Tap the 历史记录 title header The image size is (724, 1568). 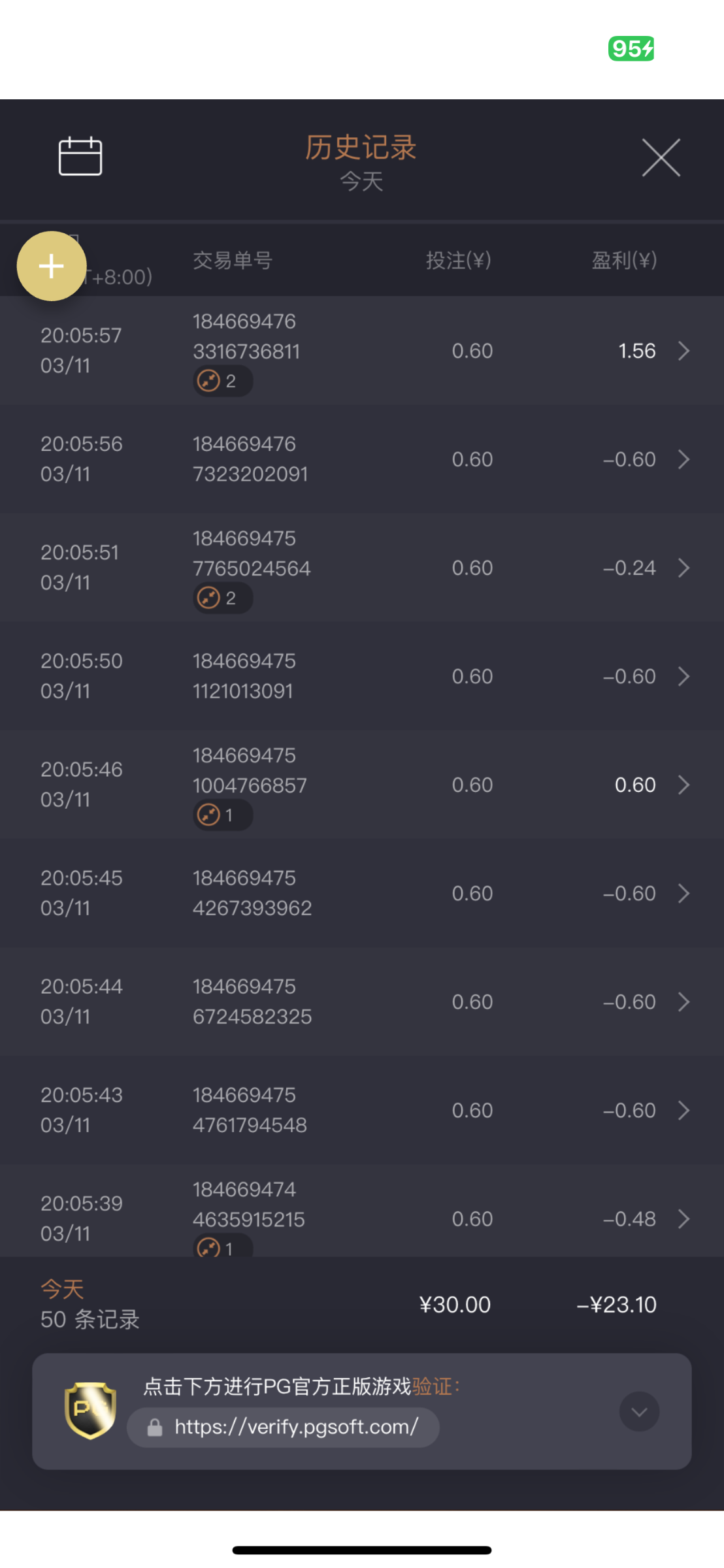point(361,148)
